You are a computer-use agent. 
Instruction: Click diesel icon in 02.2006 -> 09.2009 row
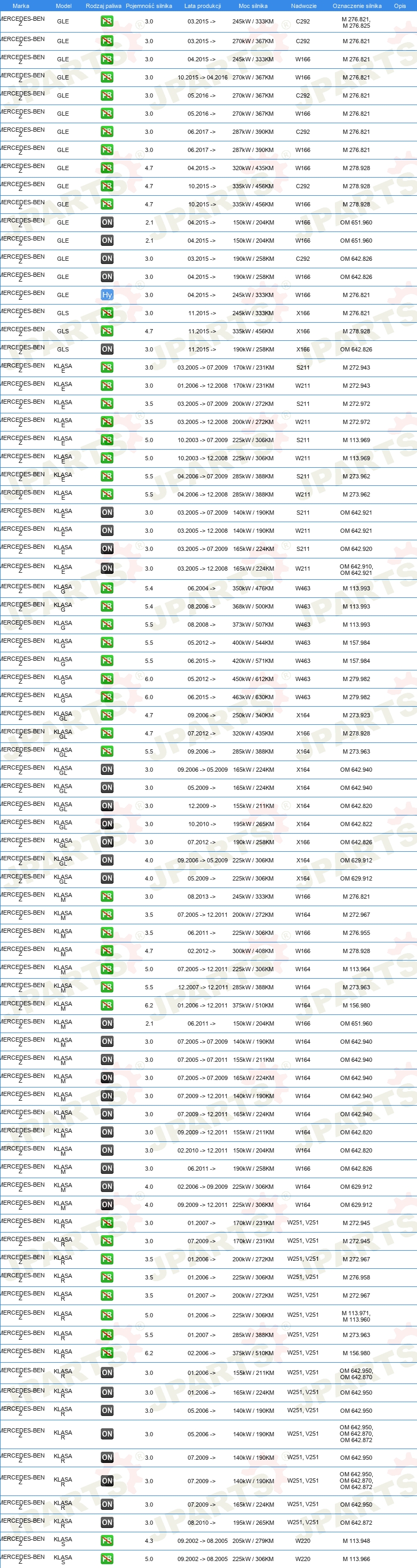[x=107, y=1186]
